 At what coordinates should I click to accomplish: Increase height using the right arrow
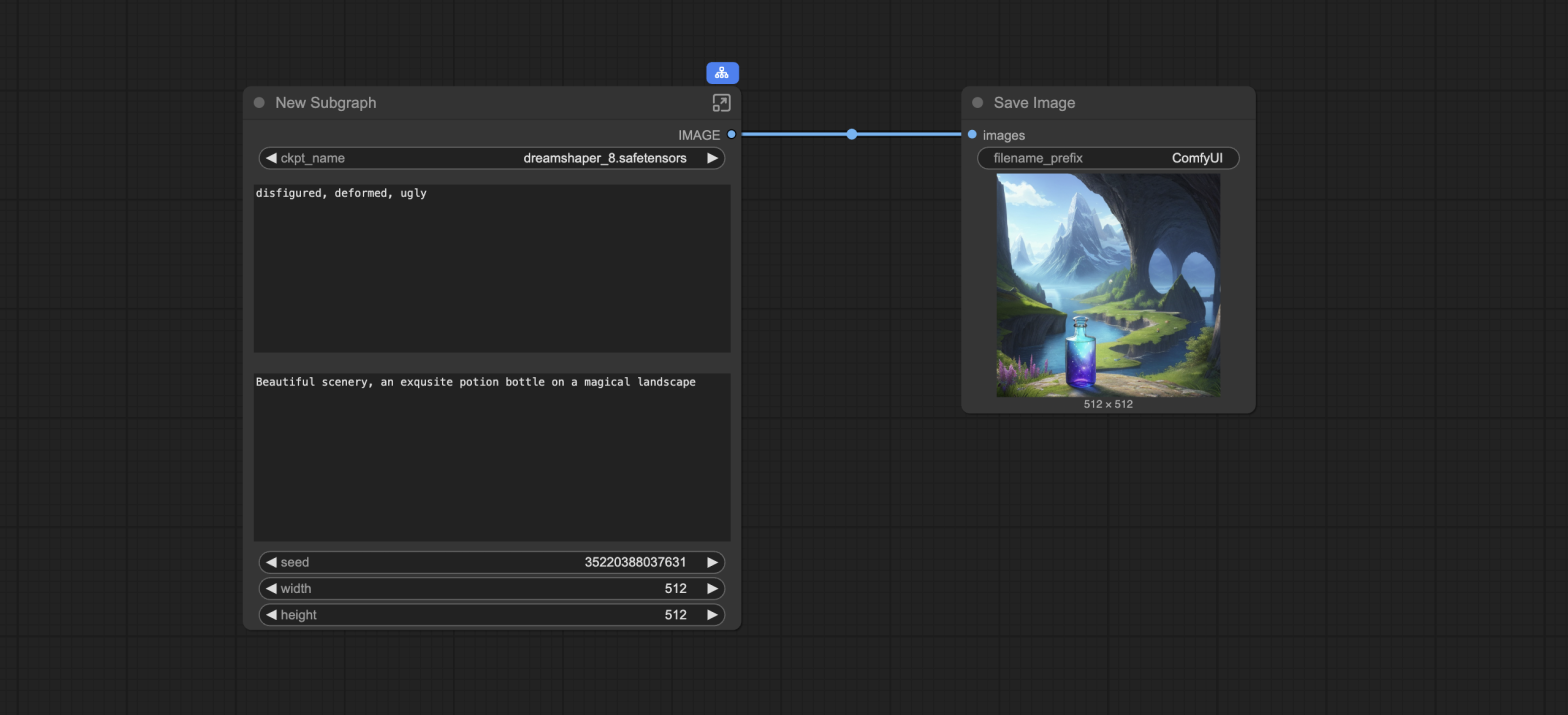[x=712, y=615]
